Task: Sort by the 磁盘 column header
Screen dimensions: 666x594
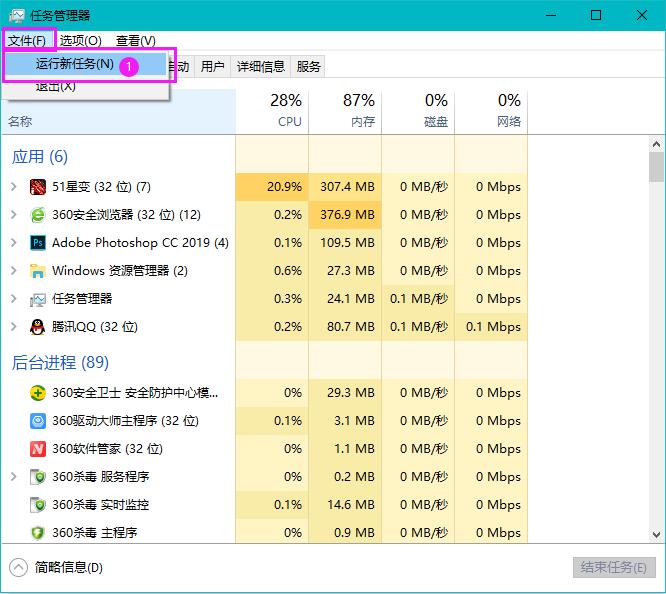Action: pos(418,111)
